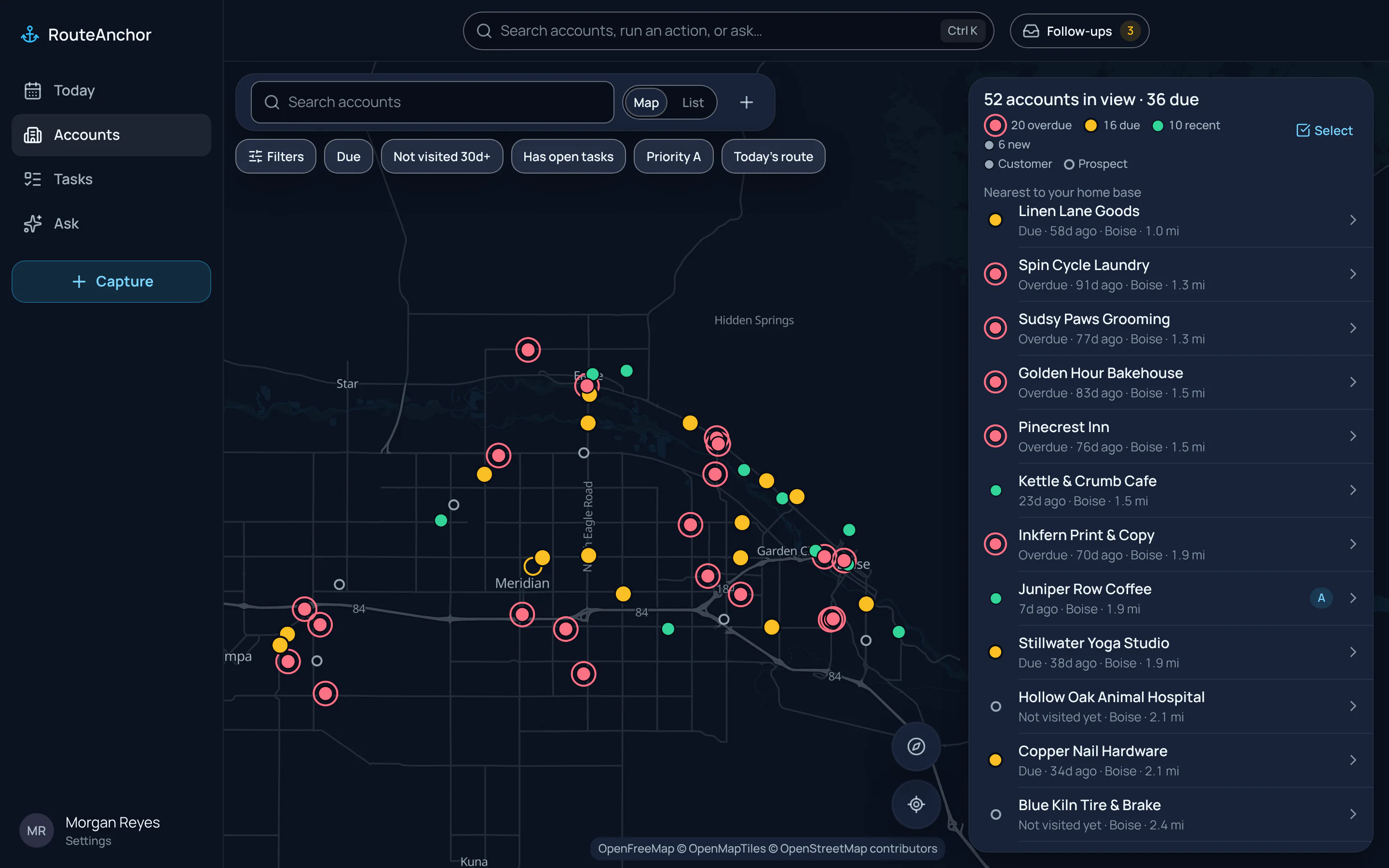Click the hollow prospect dot for Hollow Oak Animal Hospital
1389x868 pixels.
point(995,706)
